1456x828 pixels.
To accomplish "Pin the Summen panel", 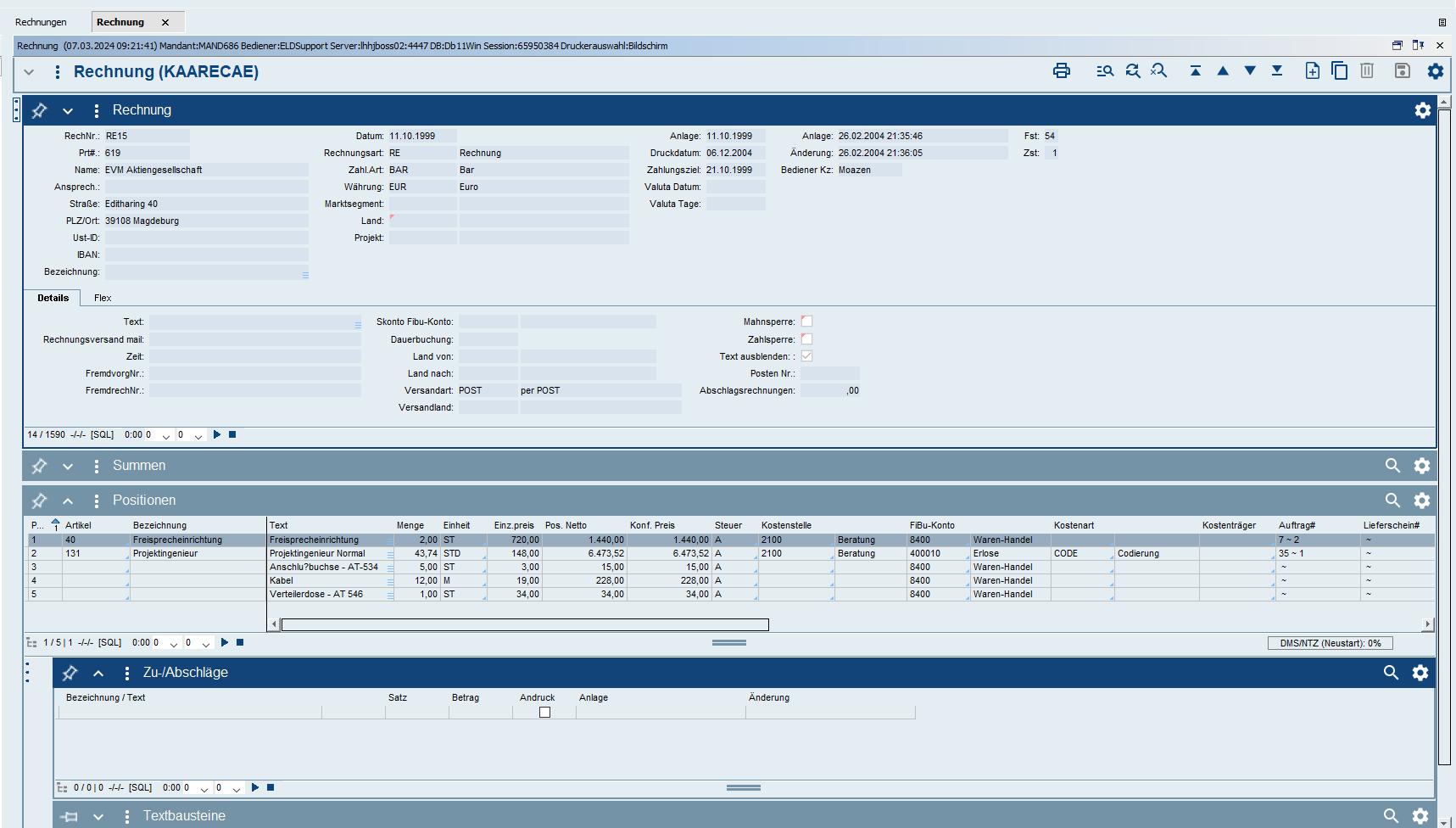I will (39, 466).
